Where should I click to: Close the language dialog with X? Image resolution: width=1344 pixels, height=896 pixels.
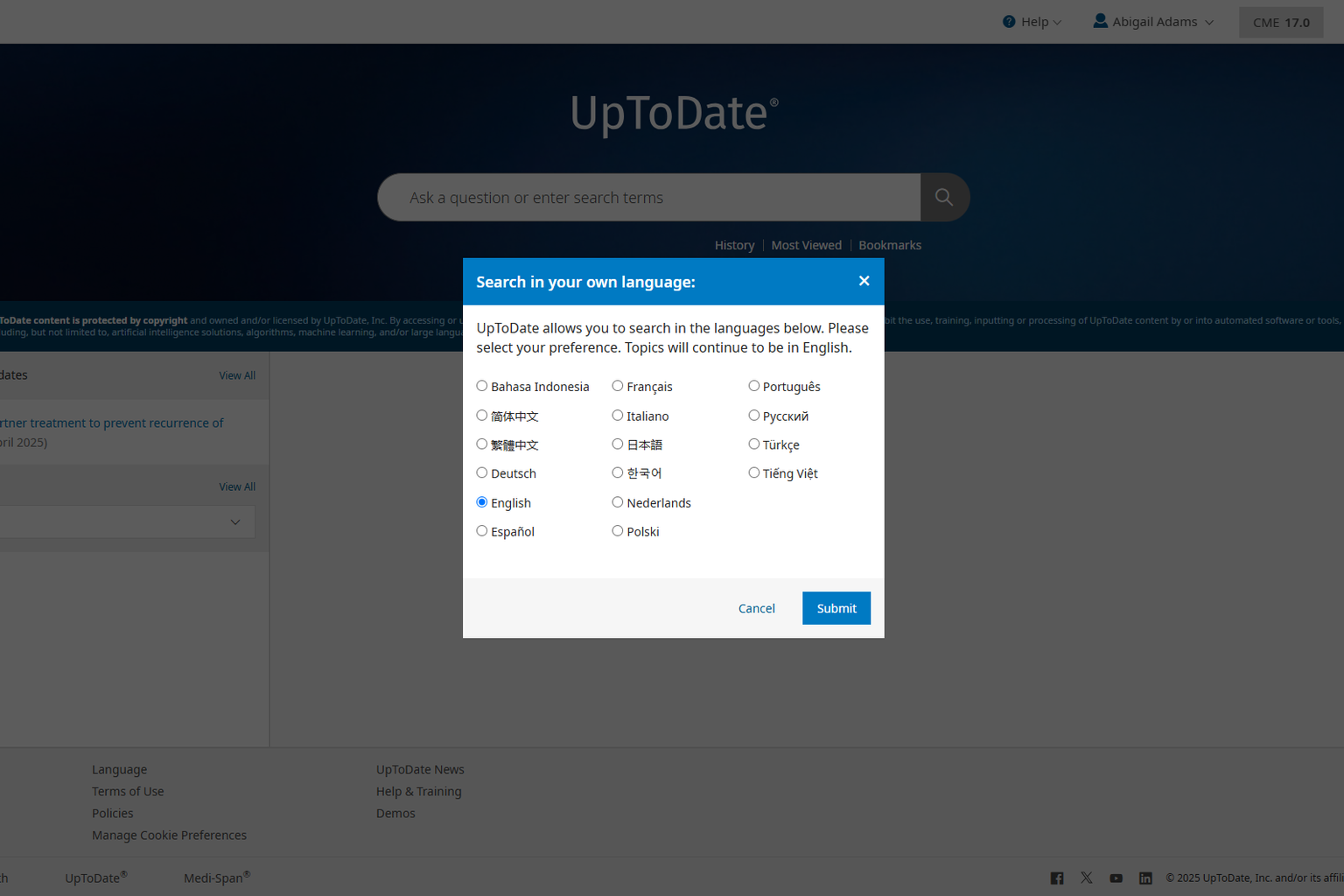[x=864, y=281]
